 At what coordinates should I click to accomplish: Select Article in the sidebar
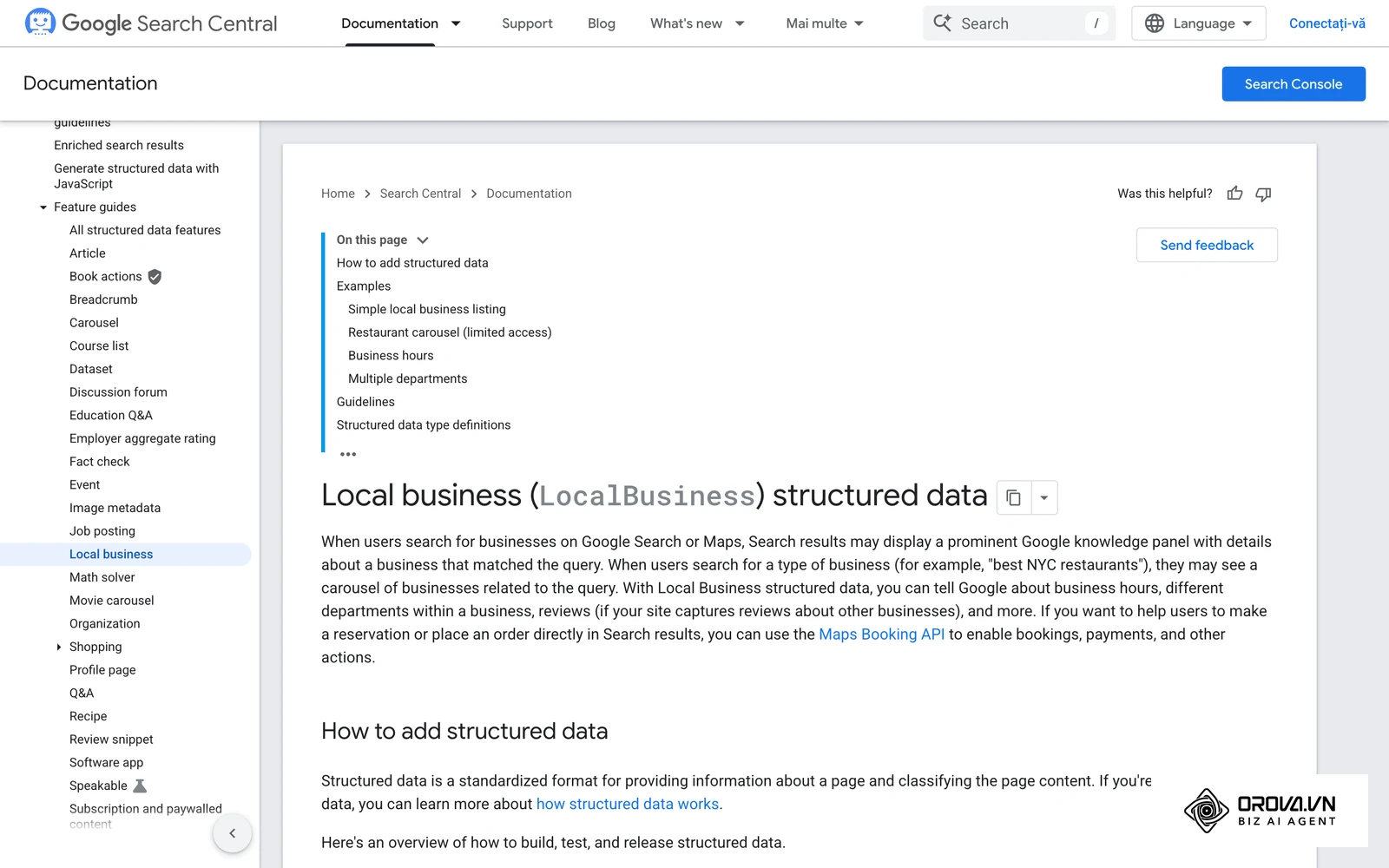point(88,253)
